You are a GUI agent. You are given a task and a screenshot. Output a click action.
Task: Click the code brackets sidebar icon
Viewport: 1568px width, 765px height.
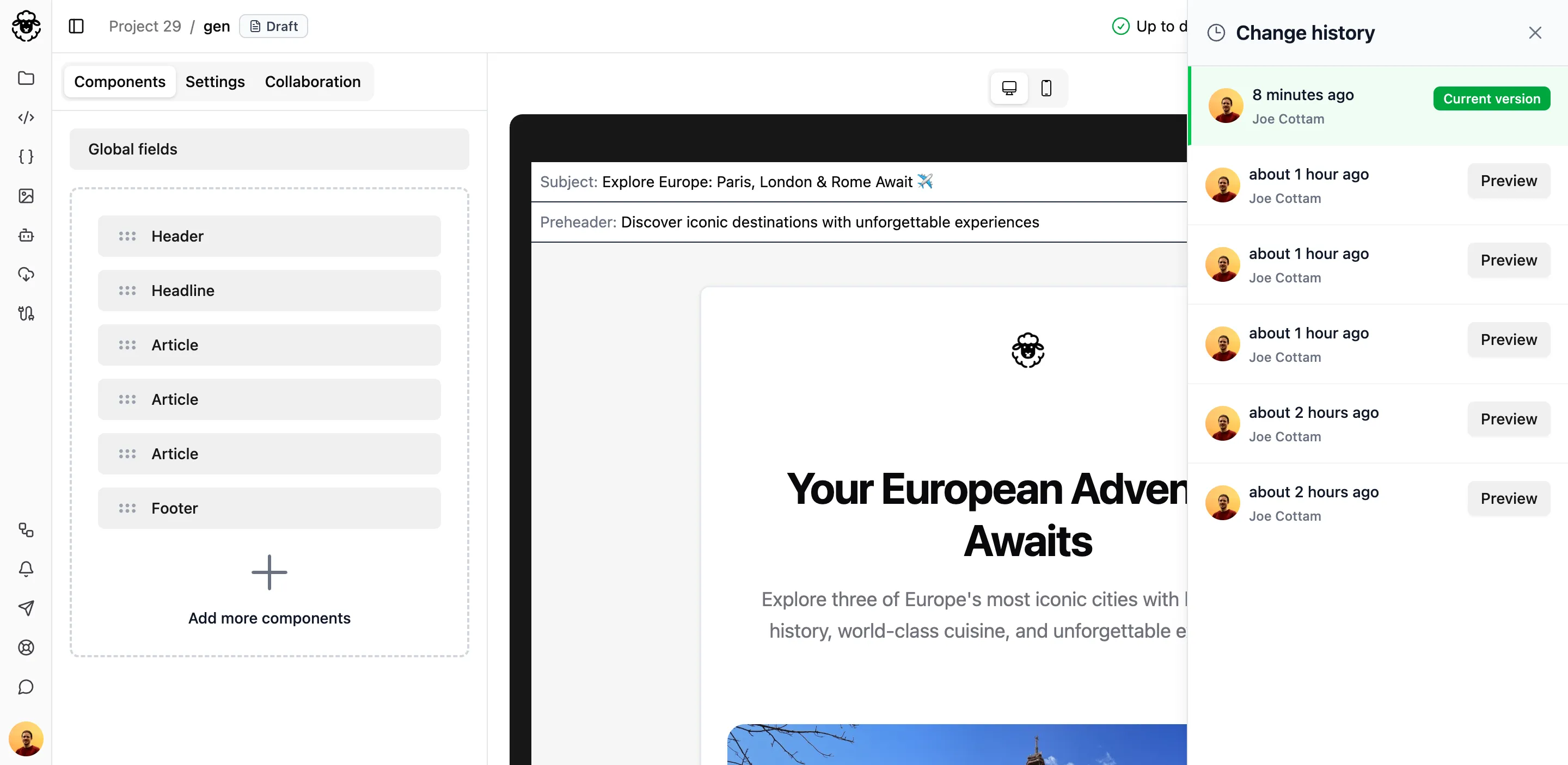(x=26, y=118)
